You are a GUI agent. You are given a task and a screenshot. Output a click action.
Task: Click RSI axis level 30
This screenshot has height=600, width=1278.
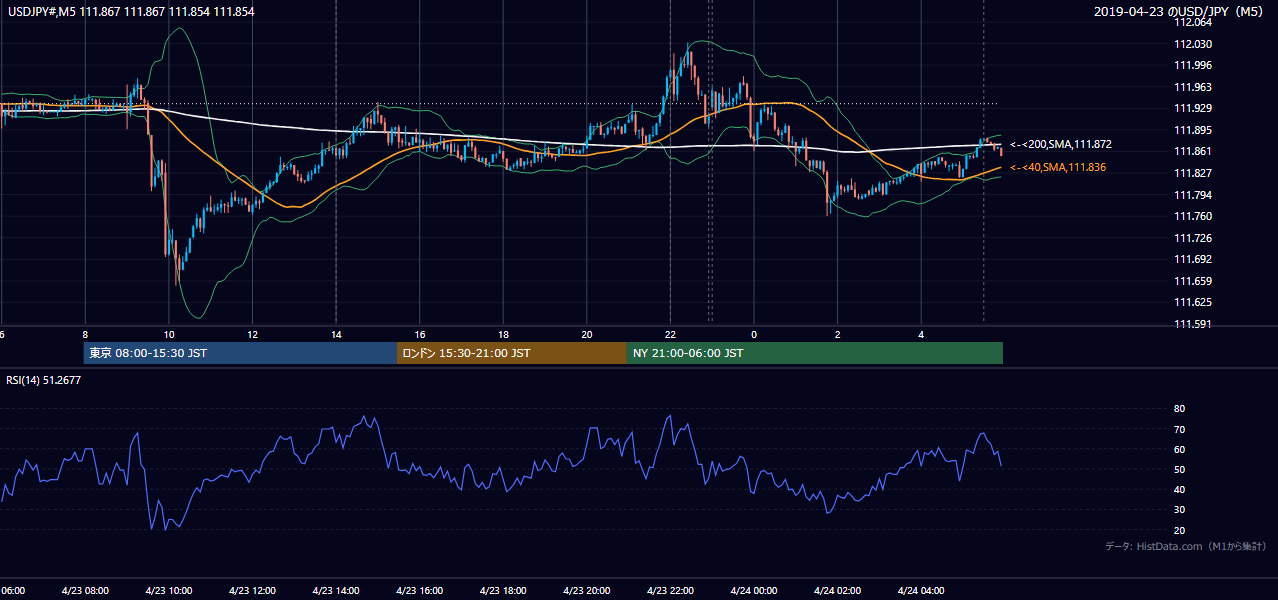pos(1180,510)
